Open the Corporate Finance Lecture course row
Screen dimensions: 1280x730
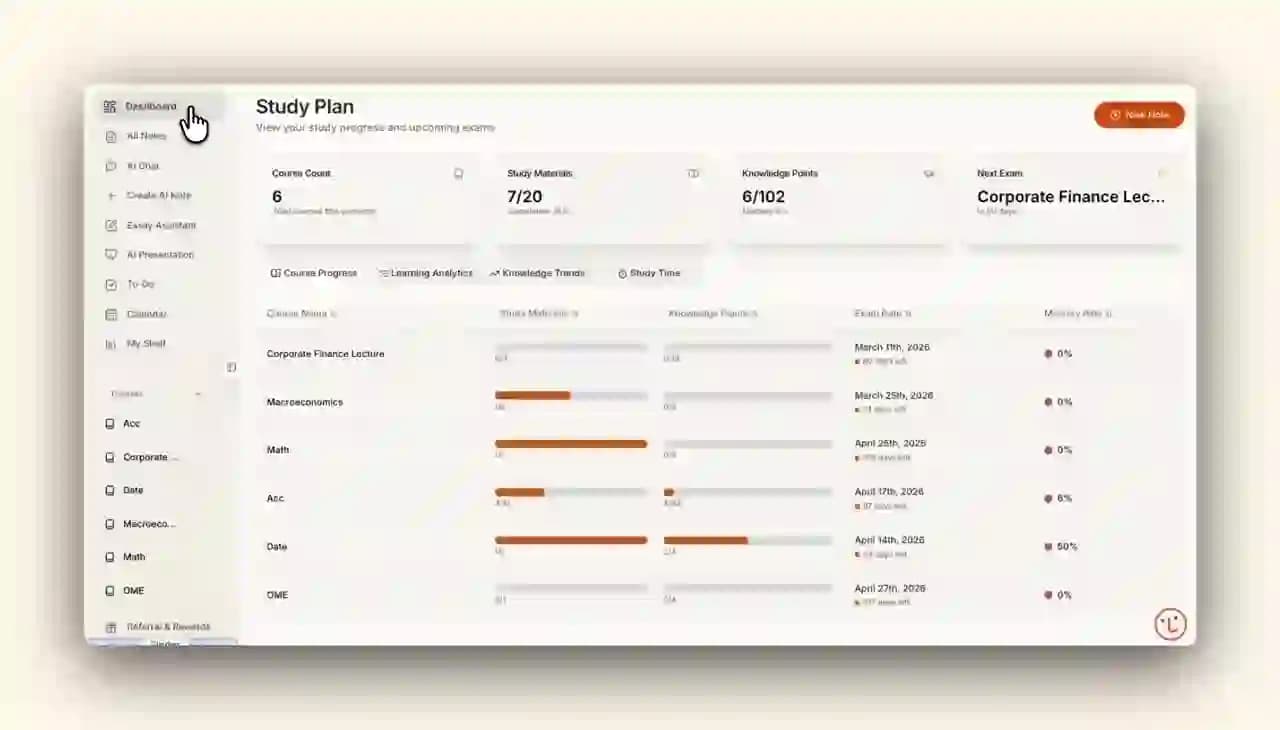[325, 354]
